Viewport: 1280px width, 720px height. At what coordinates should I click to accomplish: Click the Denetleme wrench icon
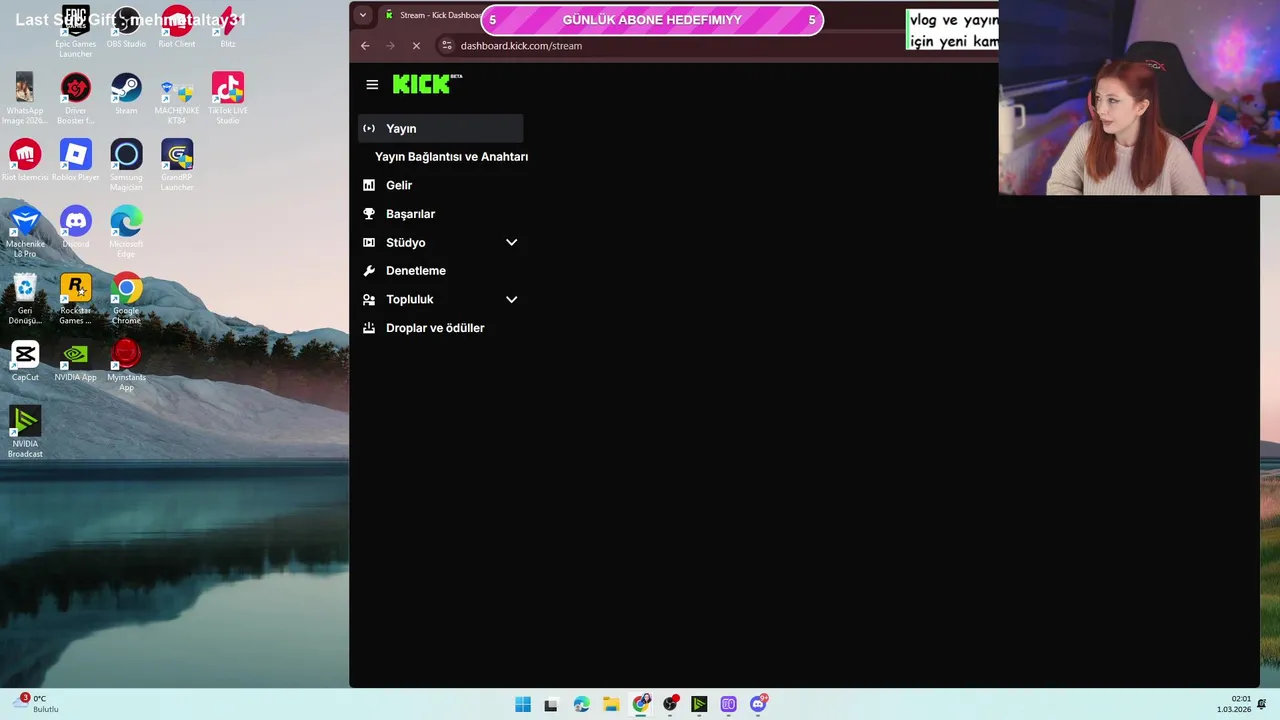[369, 271]
